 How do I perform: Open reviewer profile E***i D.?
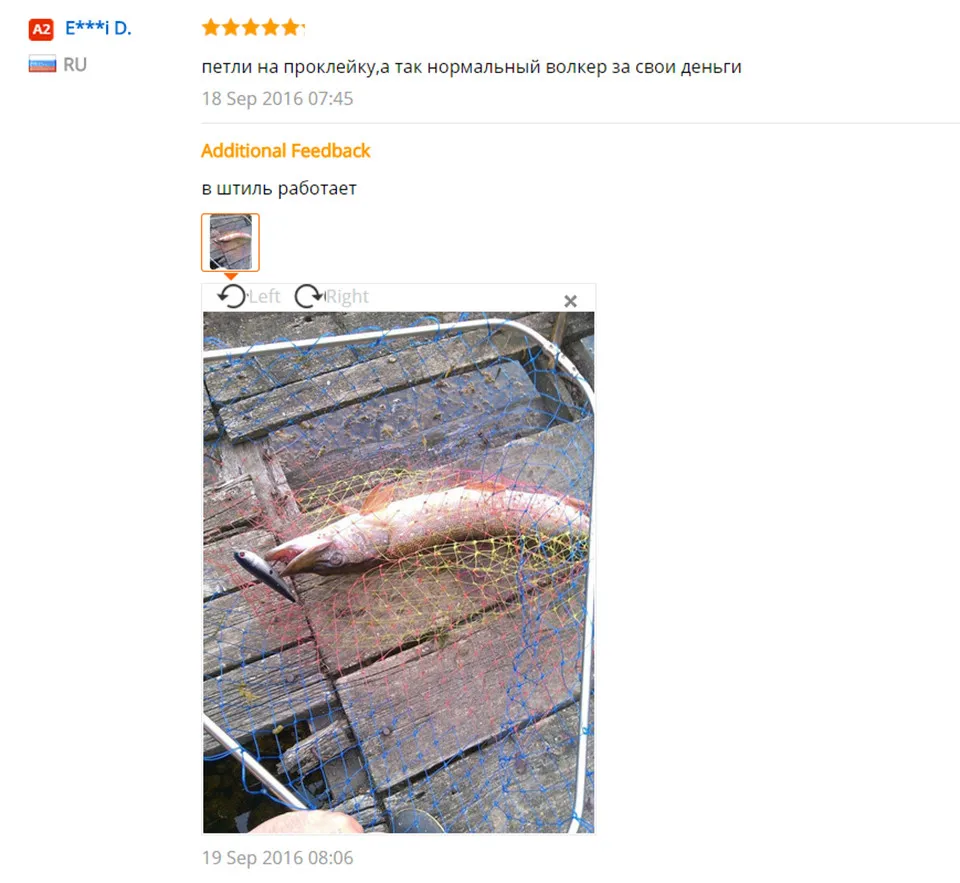(x=99, y=28)
